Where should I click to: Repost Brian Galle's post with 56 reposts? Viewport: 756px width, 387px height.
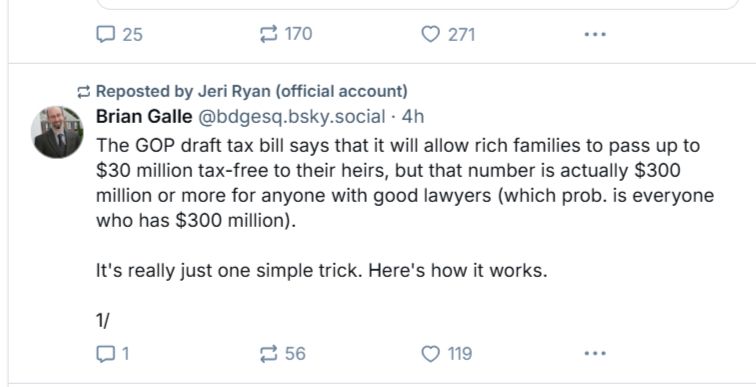(283, 354)
